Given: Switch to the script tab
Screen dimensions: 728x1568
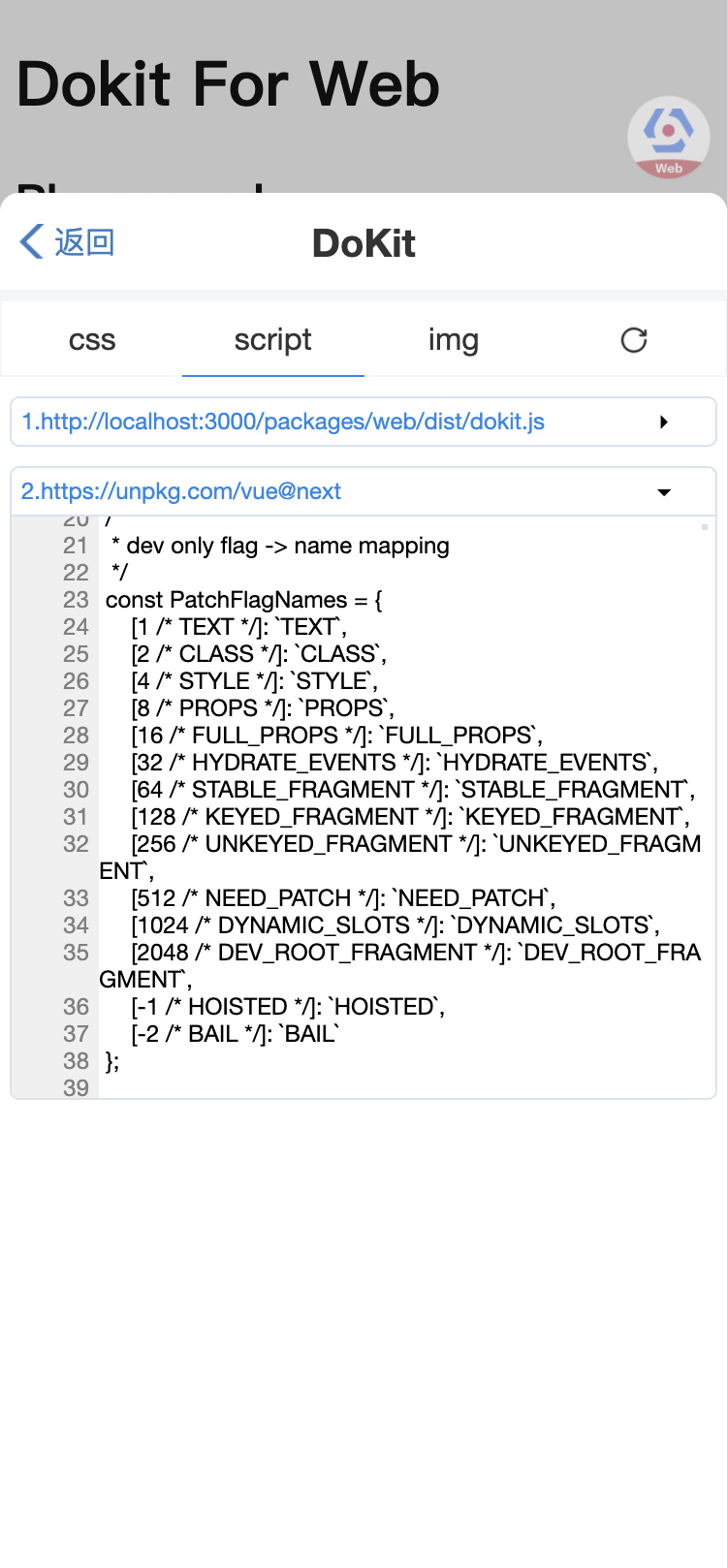Looking at the screenshot, I should coord(272,340).
